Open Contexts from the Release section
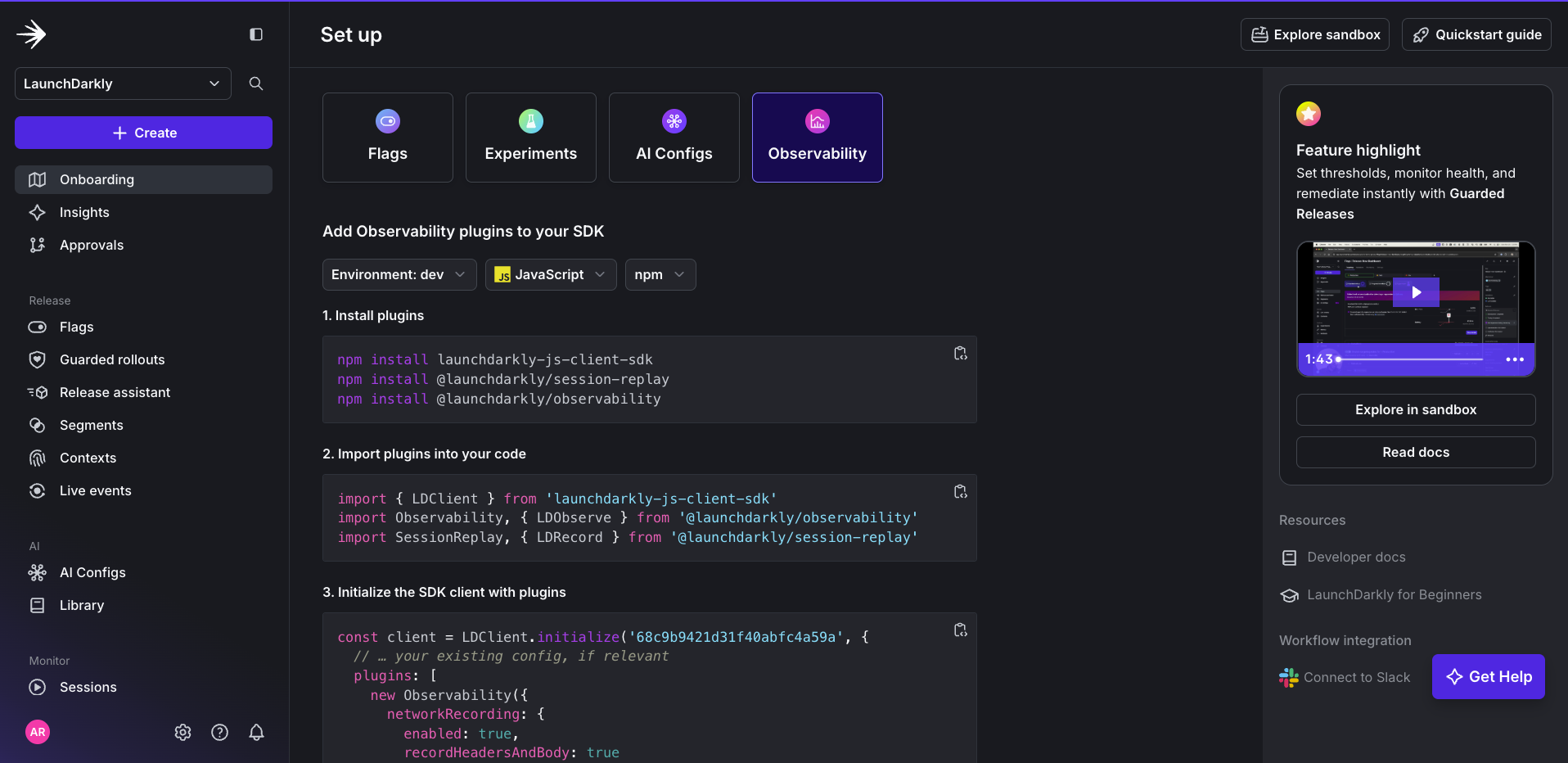Viewport: 1568px width, 763px height. click(88, 458)
